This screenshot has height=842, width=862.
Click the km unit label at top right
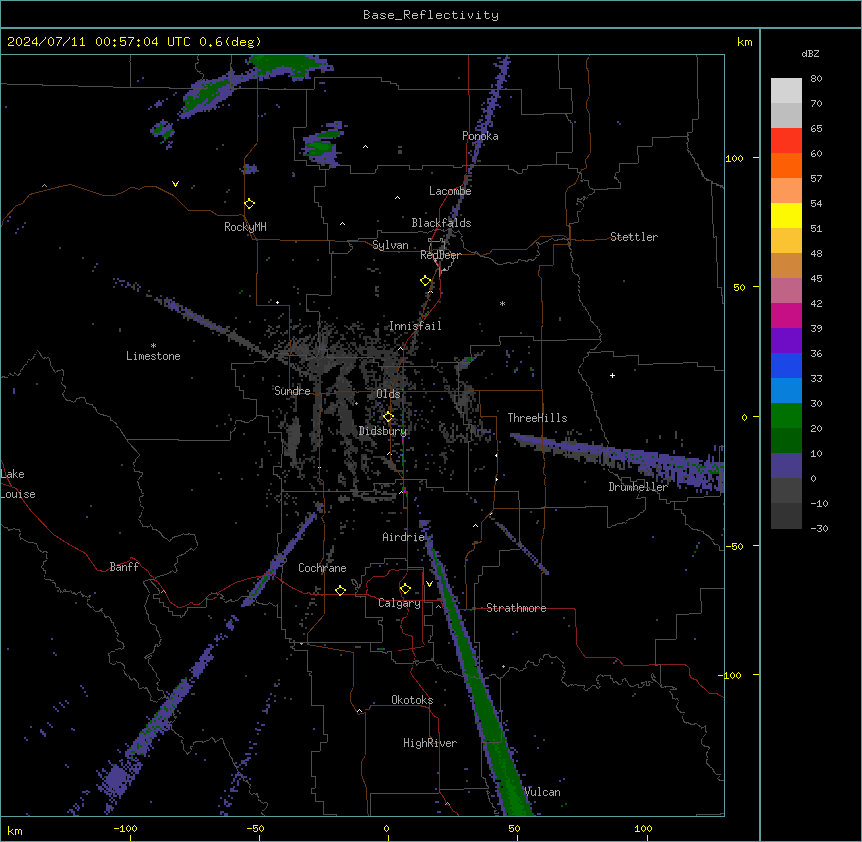point(744,42)
